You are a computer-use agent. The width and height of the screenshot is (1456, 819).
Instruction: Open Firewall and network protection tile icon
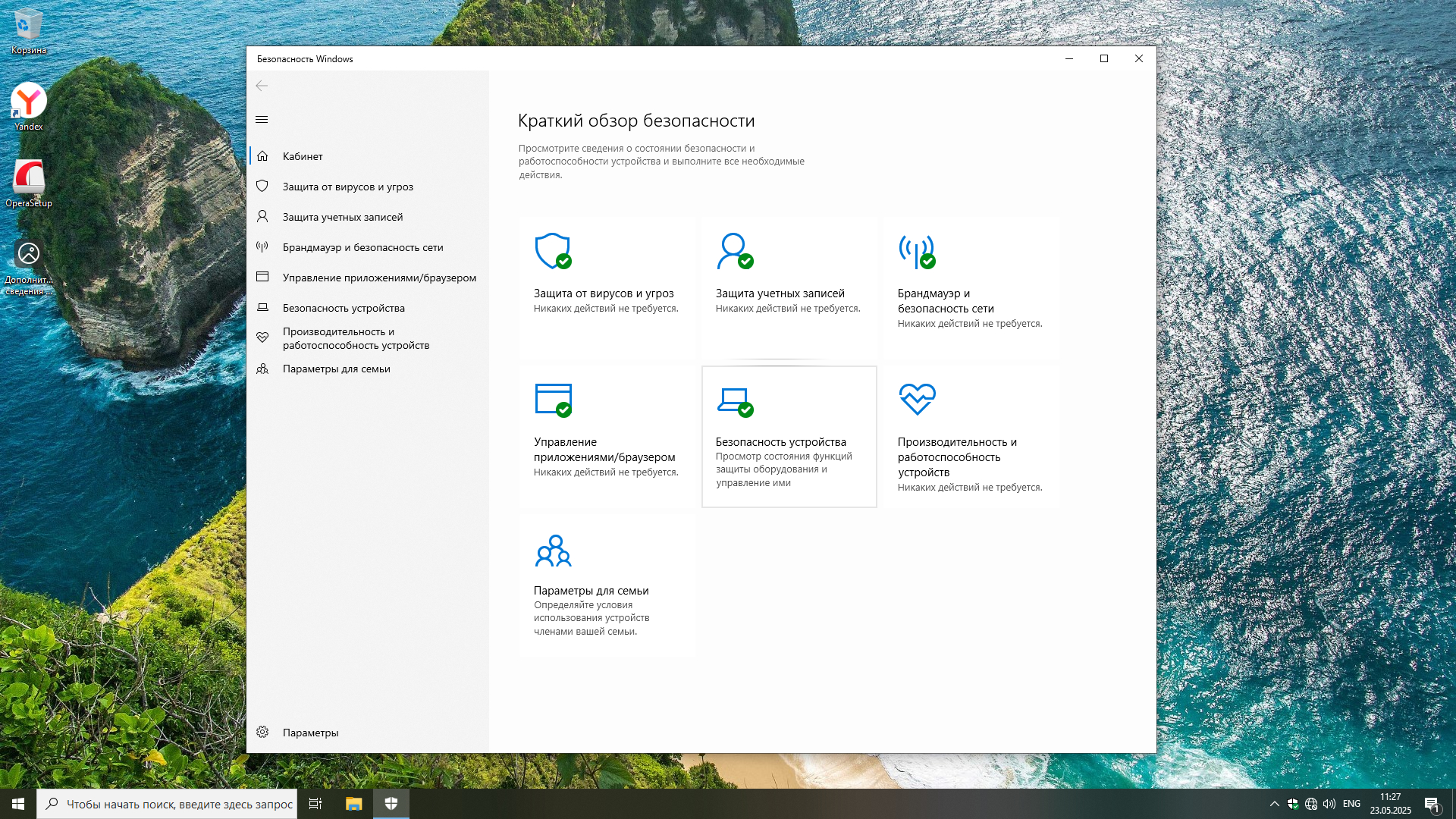pos(916,251)
